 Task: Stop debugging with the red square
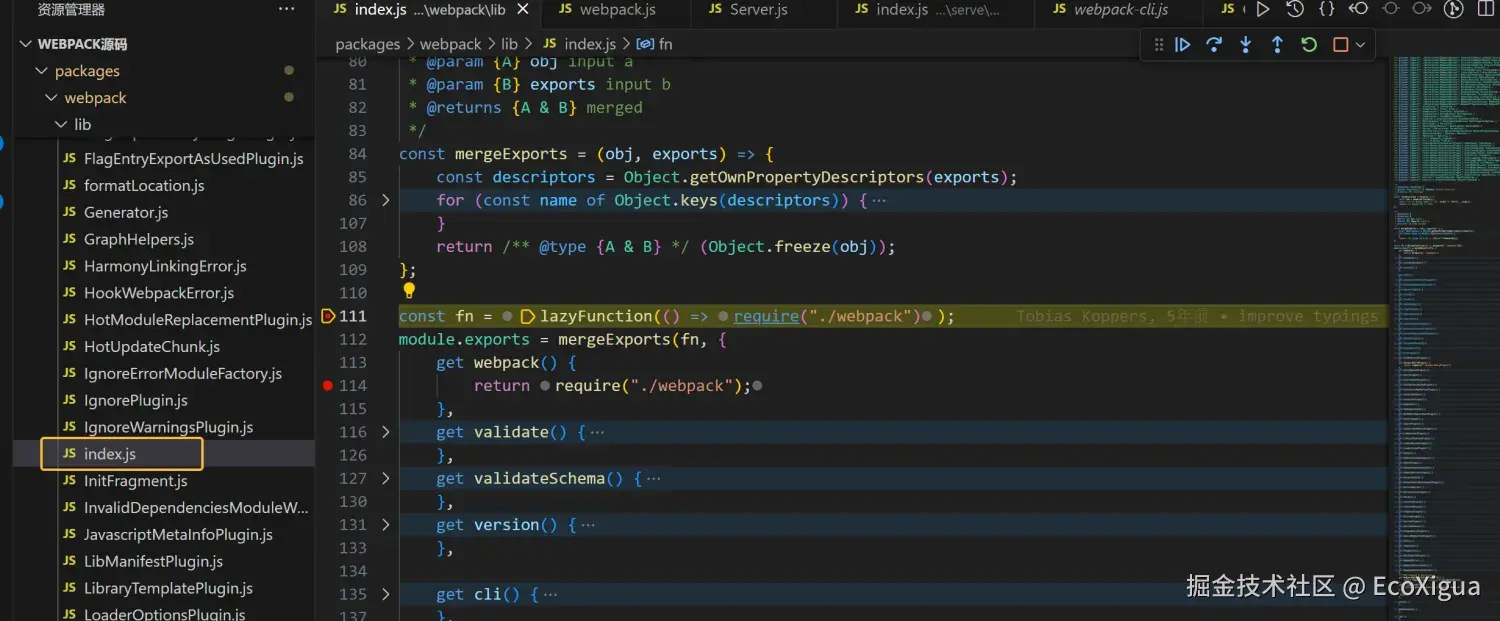pyautogui.click(x=1341, y=45)
